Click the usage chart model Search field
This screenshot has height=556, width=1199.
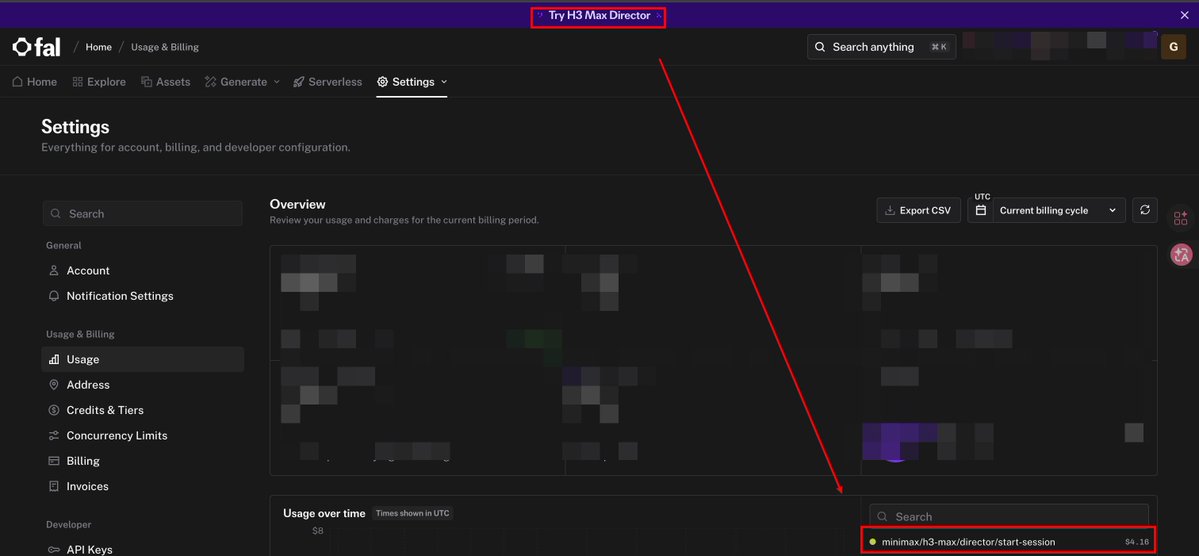pos(1009,516)
